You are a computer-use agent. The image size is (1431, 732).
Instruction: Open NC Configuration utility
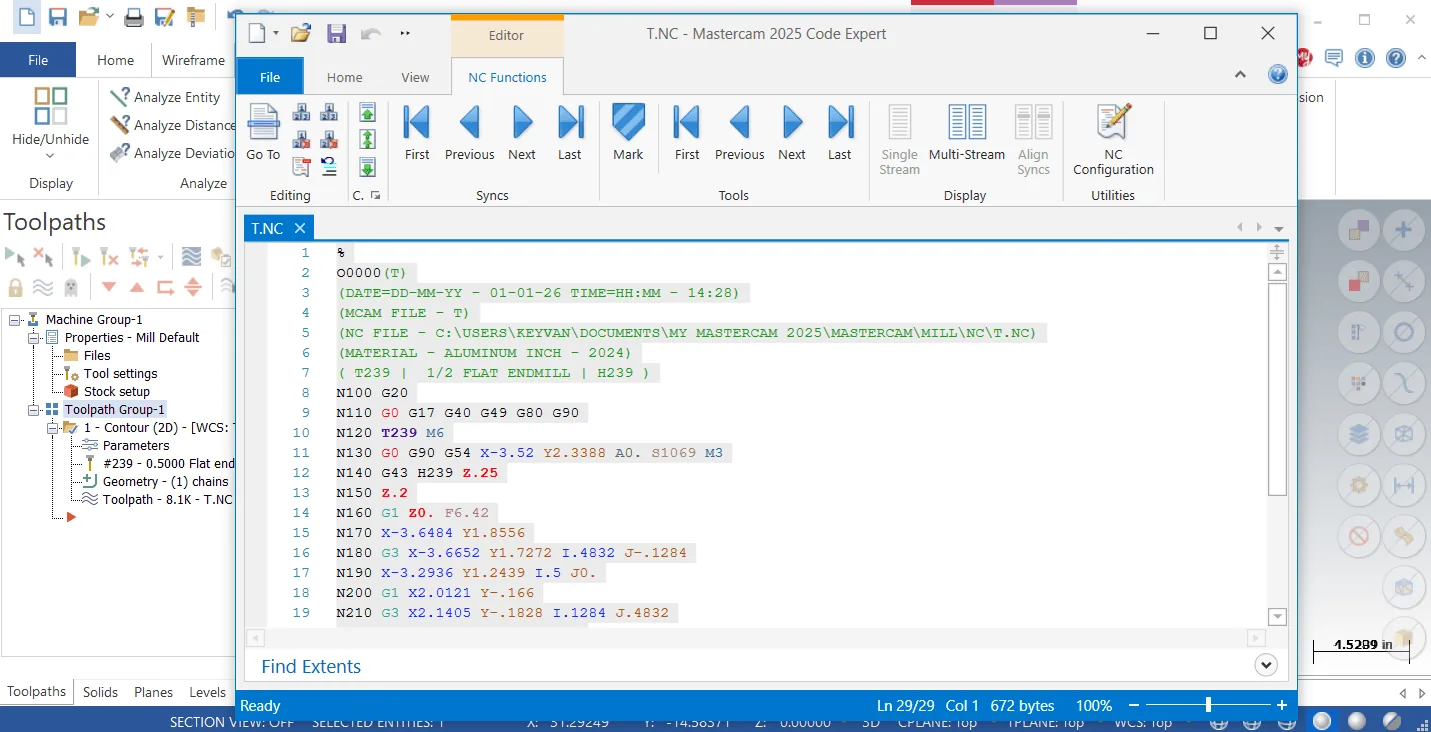pyautogui.click(x=1113, y=139)
